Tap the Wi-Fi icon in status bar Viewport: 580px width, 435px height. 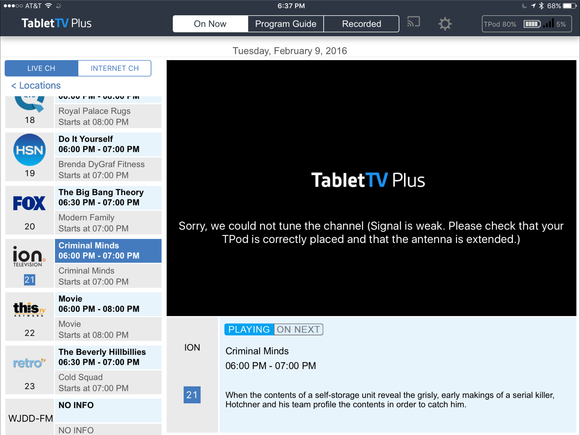point(48,6)
